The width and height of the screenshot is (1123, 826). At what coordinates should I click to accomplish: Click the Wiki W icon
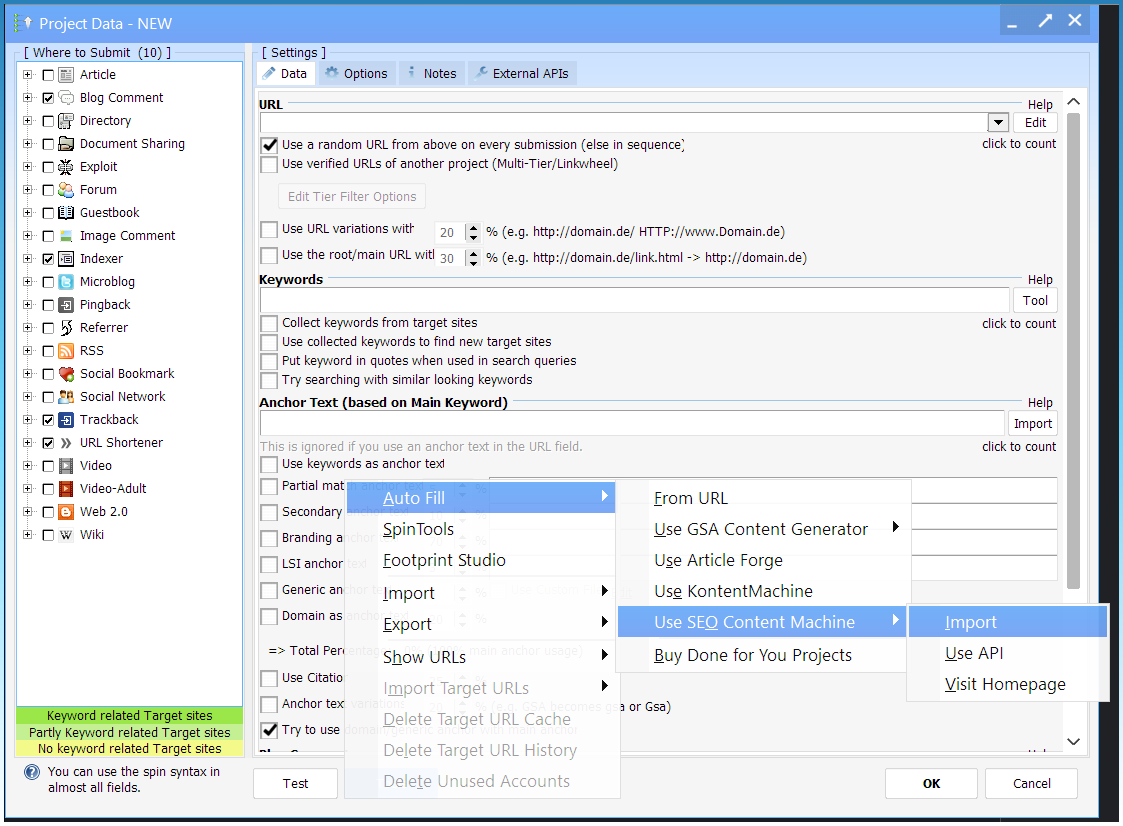(x=66, y=535)
